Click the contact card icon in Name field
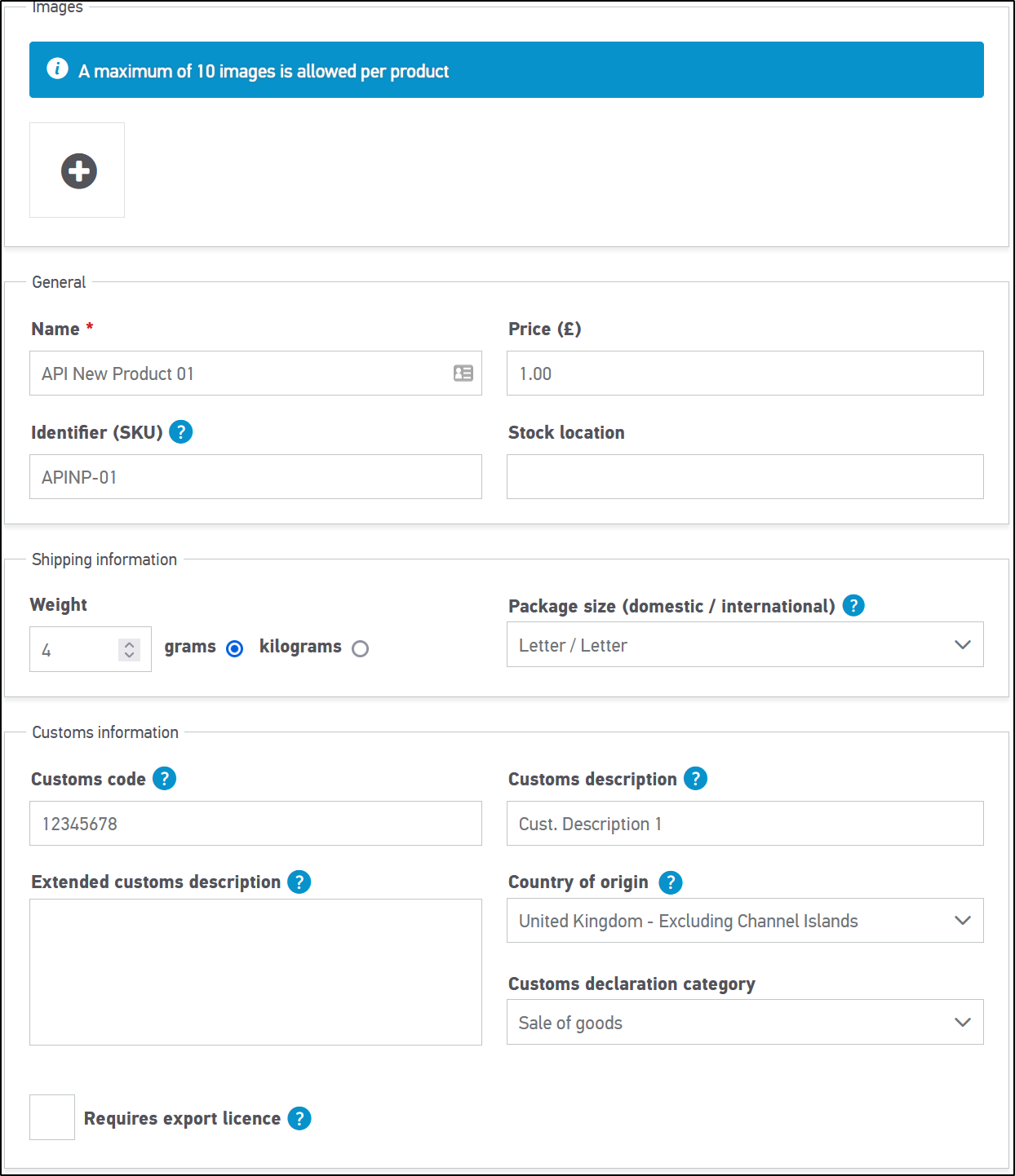Screen dimensions: 1015x1176 coord(463,374)
